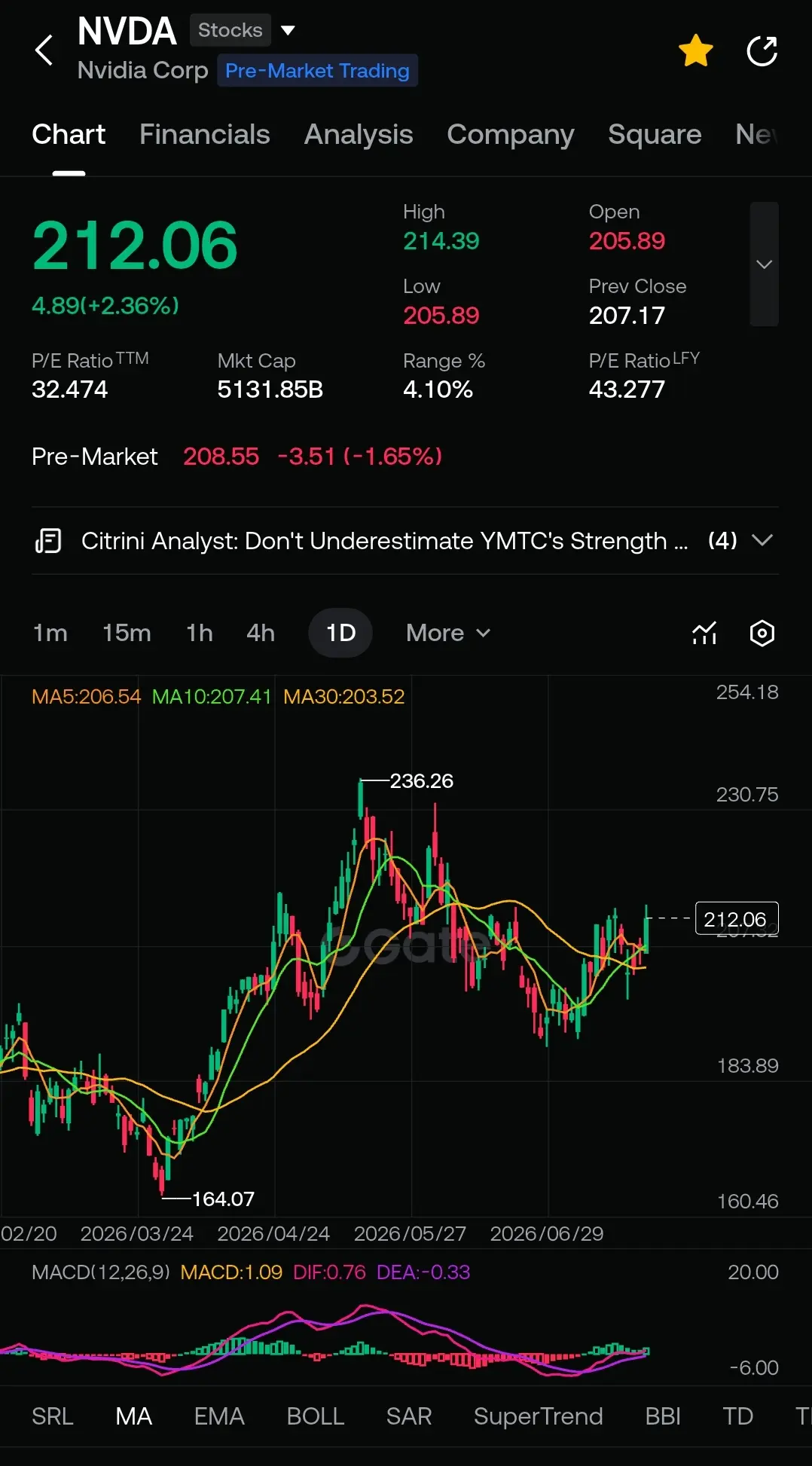Viewport: 812px width, 1466px height.
Task: Tap the MA30:203.52 legend value
Action: (343, 696)
